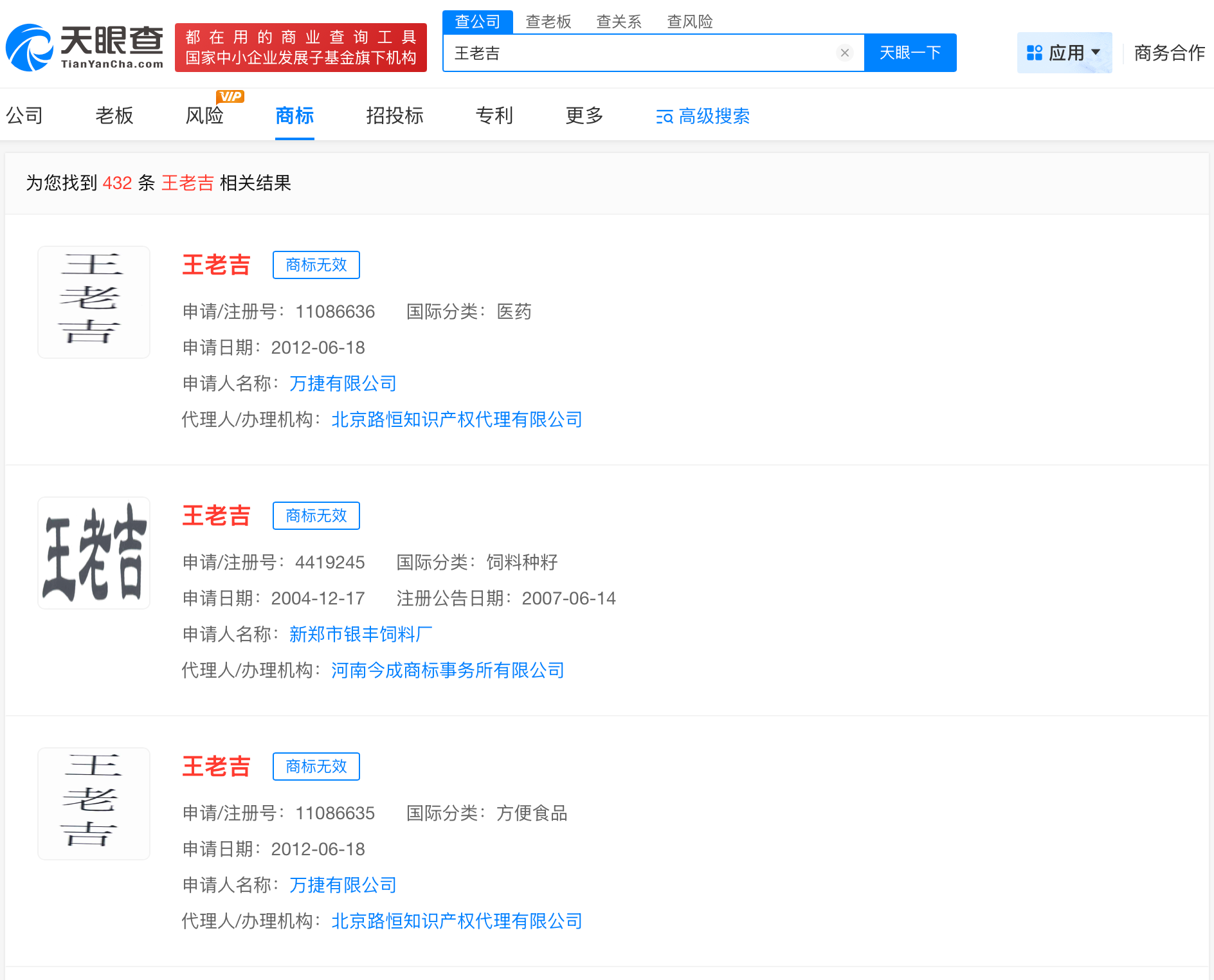The width and height of the screenshot is (1214, 980).
Task: Open the 更多 menu
Action: pyautogui.click(x=583, y=116)
